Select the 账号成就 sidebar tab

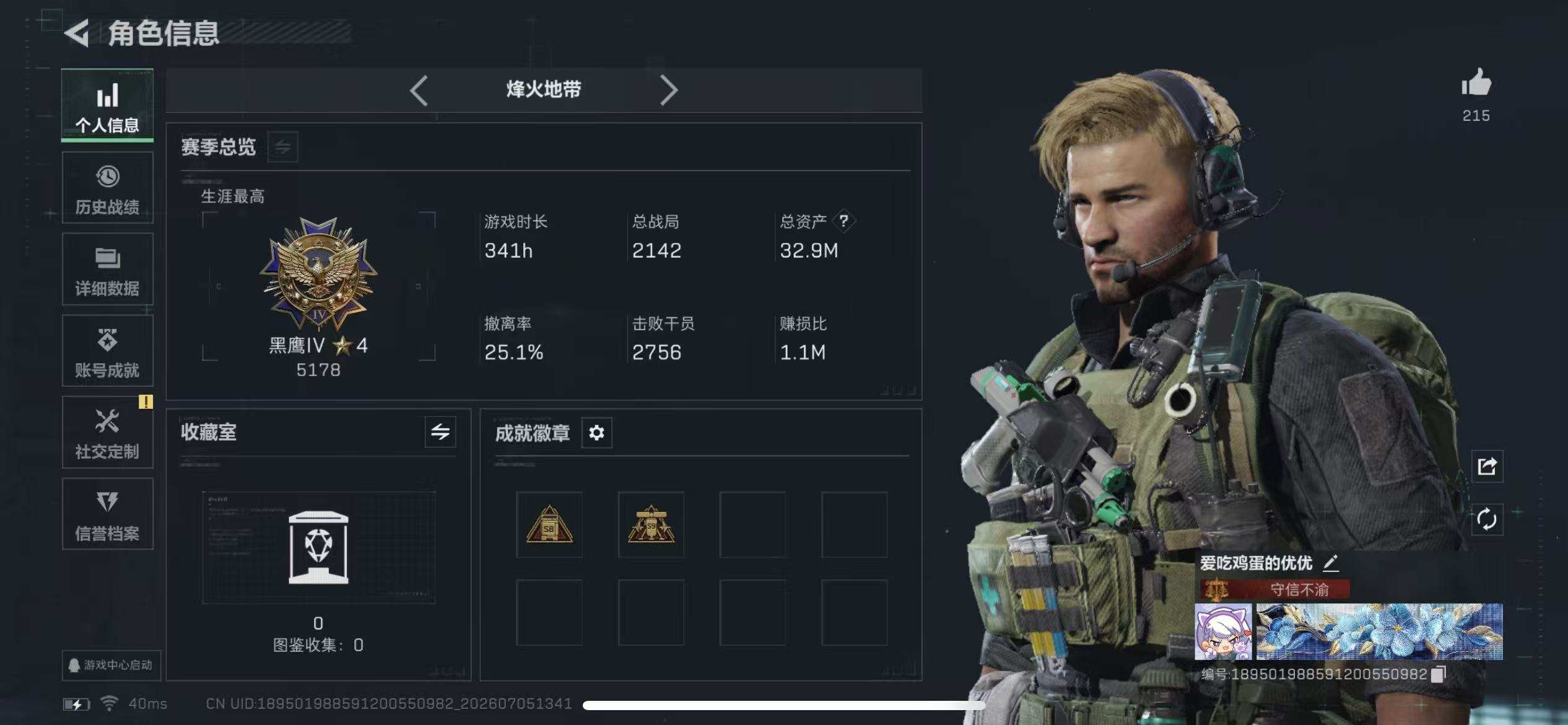108,351
